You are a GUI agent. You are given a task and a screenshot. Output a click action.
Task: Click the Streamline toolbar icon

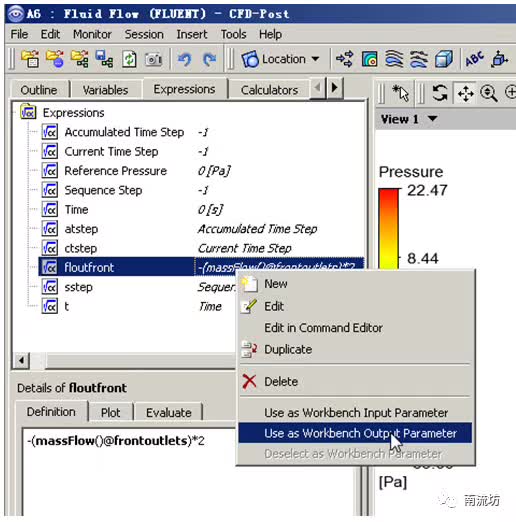pyautogui.click(x=394, y=59)
